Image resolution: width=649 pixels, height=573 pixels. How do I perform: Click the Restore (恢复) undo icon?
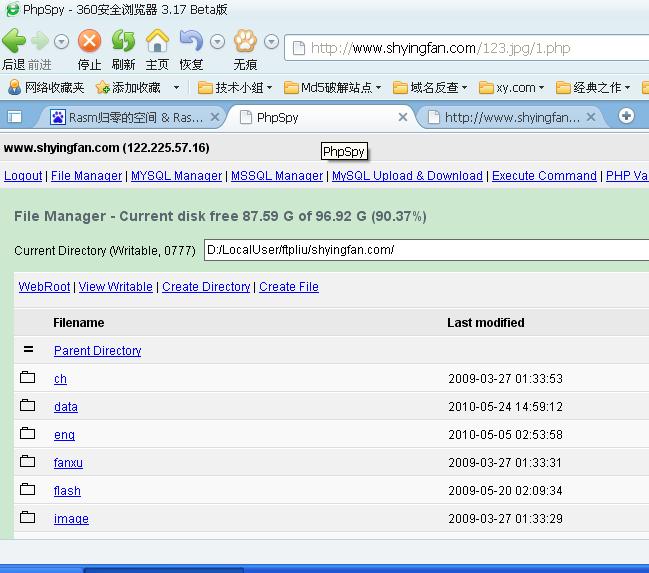click(x=191, y=41)
